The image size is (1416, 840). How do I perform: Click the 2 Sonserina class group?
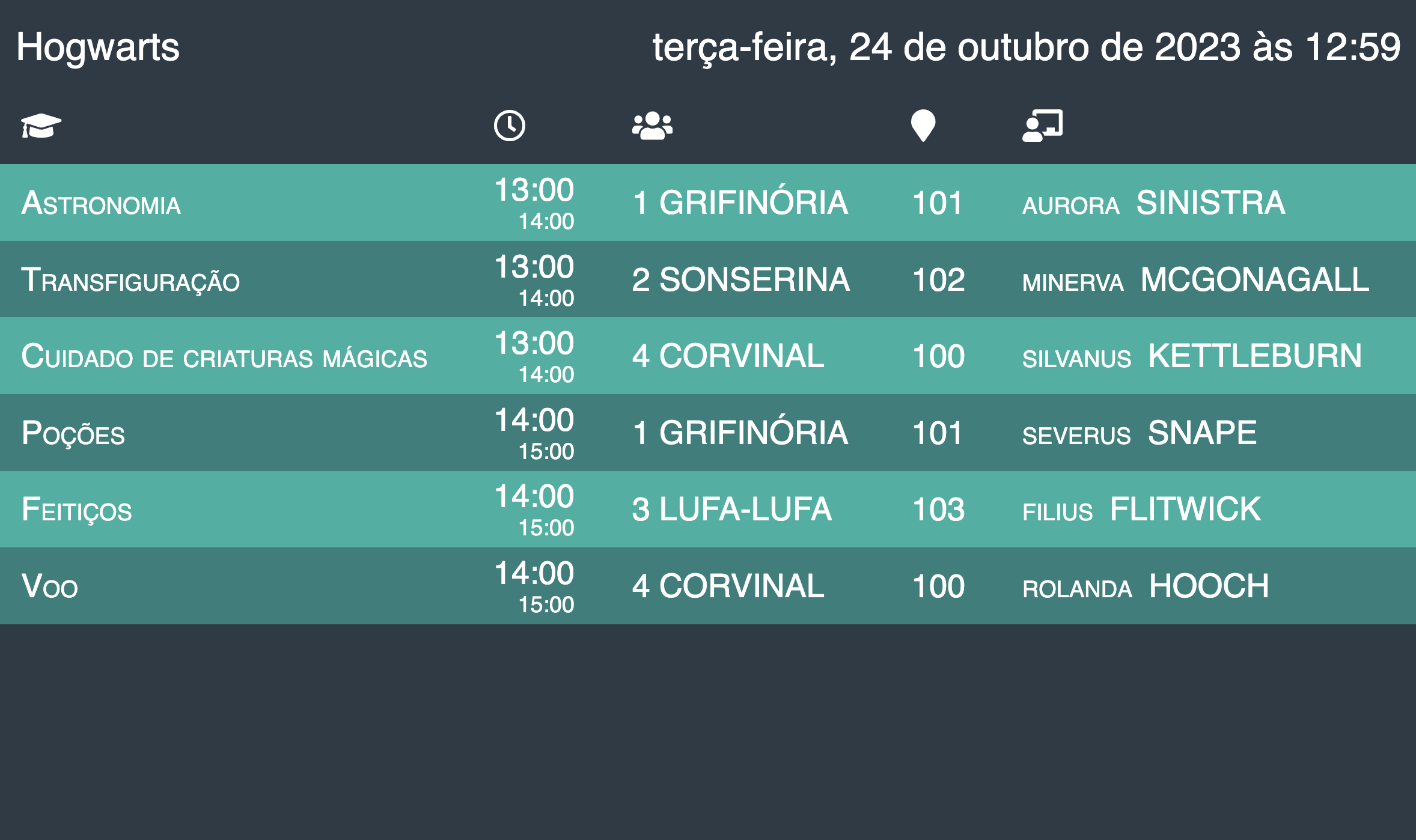coord(740,280)
